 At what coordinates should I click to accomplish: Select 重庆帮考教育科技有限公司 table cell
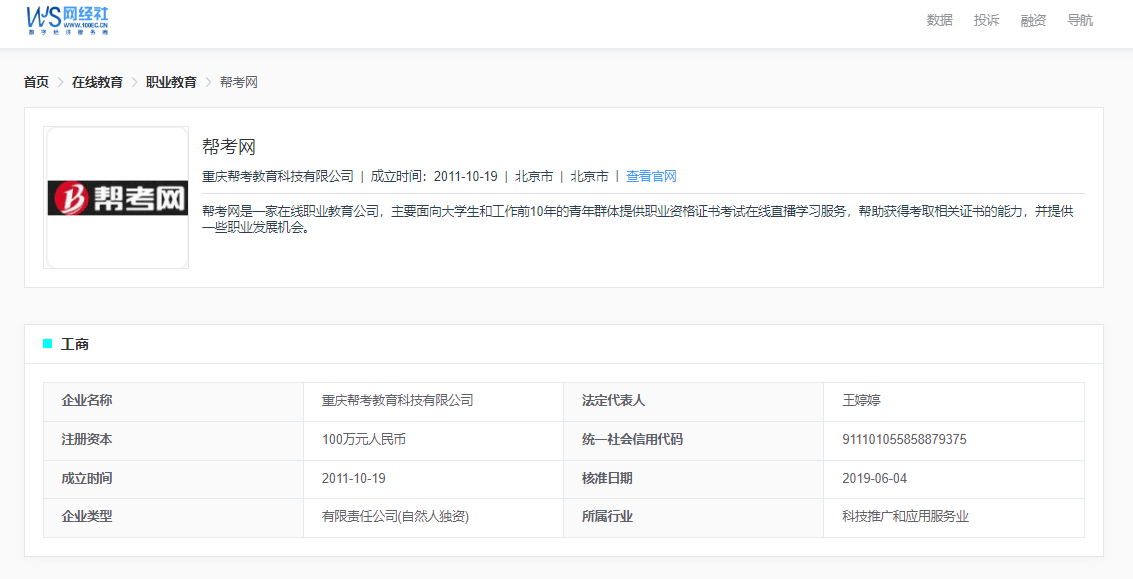click(434, 402)
